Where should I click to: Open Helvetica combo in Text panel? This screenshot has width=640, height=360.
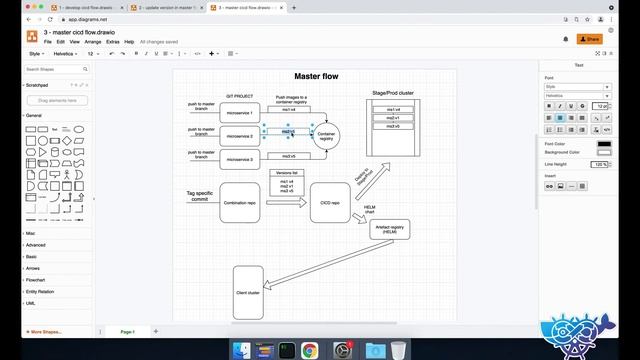point(577,96)
